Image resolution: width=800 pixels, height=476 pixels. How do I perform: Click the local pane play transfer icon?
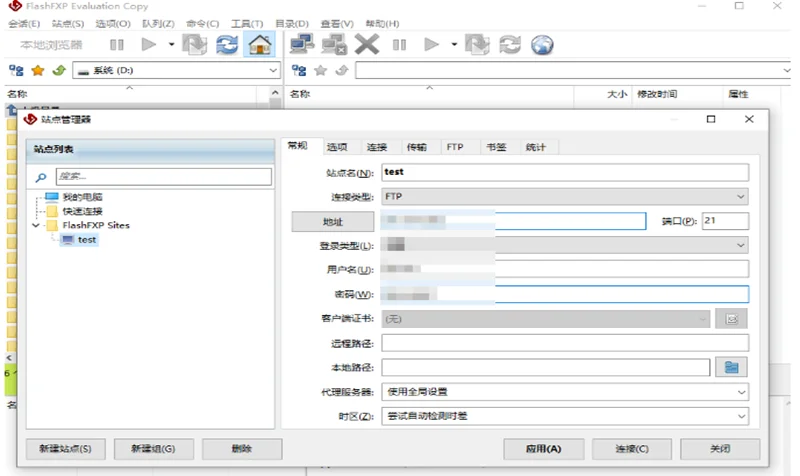pyautogui.click(x=148, y=45)
